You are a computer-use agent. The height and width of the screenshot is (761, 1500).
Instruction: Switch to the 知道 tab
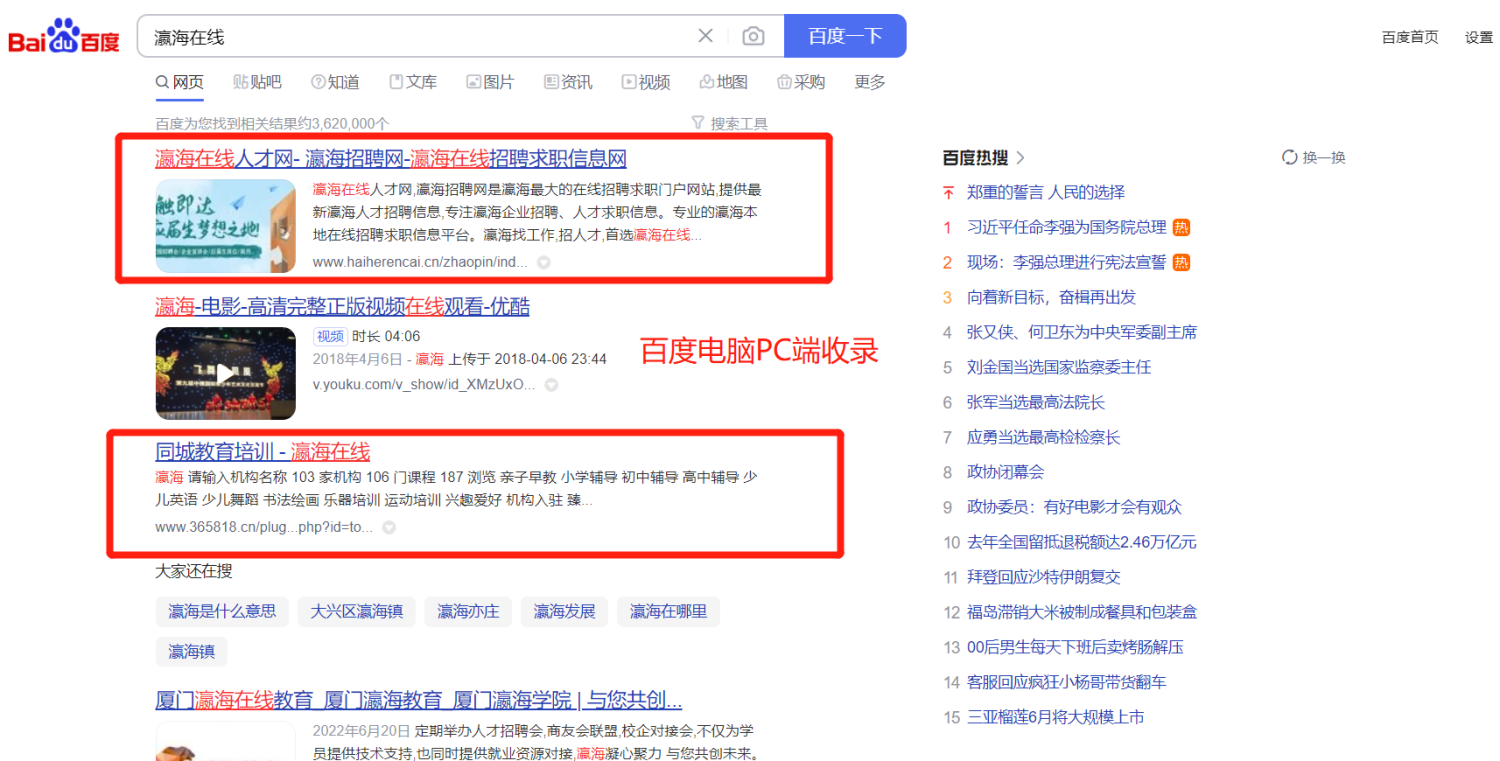coord(335,82)
